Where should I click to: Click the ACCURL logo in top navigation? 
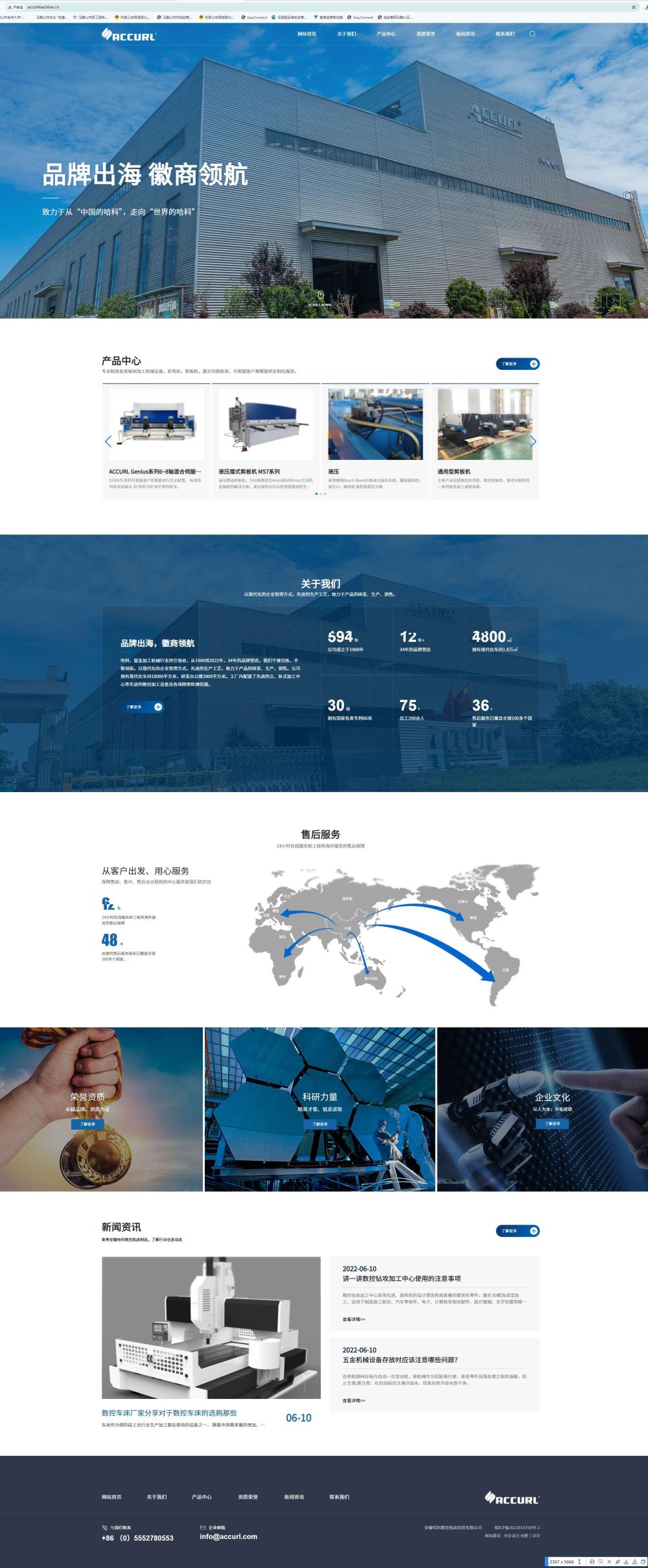129,35
